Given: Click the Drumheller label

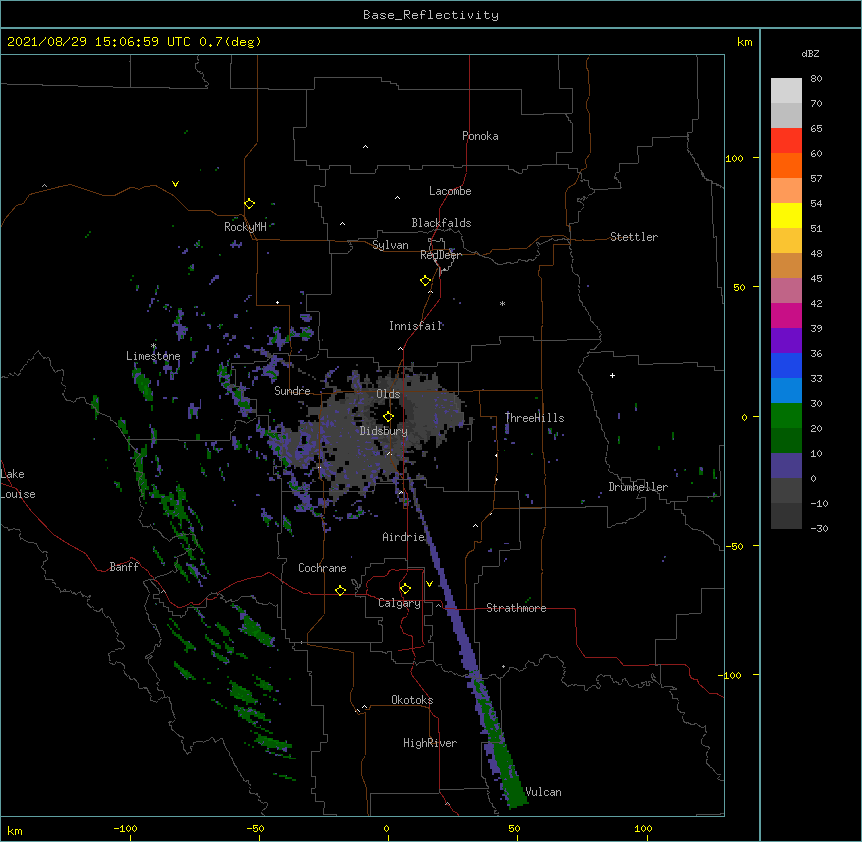Looking at the screenshot, I should (x=638, y=487).
